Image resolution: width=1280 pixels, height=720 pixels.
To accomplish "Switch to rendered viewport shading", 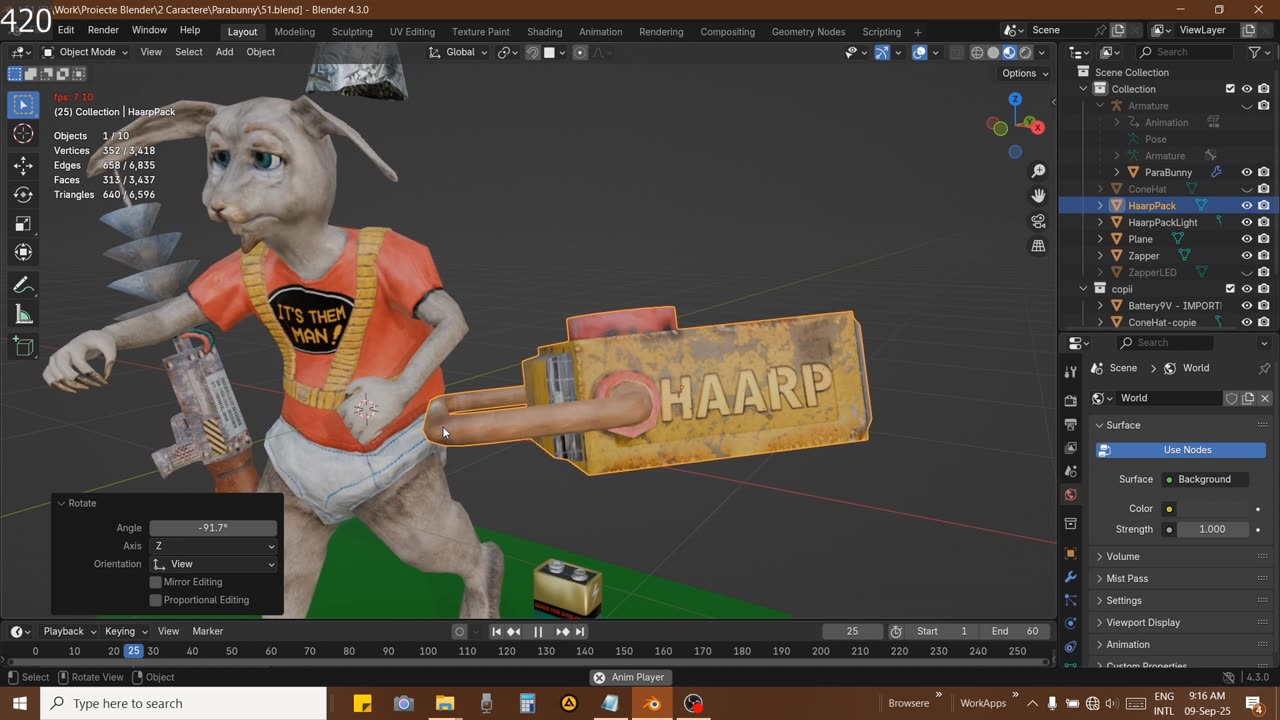I will [x=1025, y=52].
